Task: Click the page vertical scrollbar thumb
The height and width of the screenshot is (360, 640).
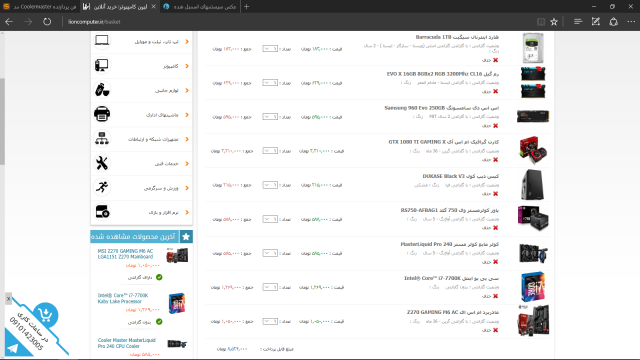Action: tap(2, 121)
